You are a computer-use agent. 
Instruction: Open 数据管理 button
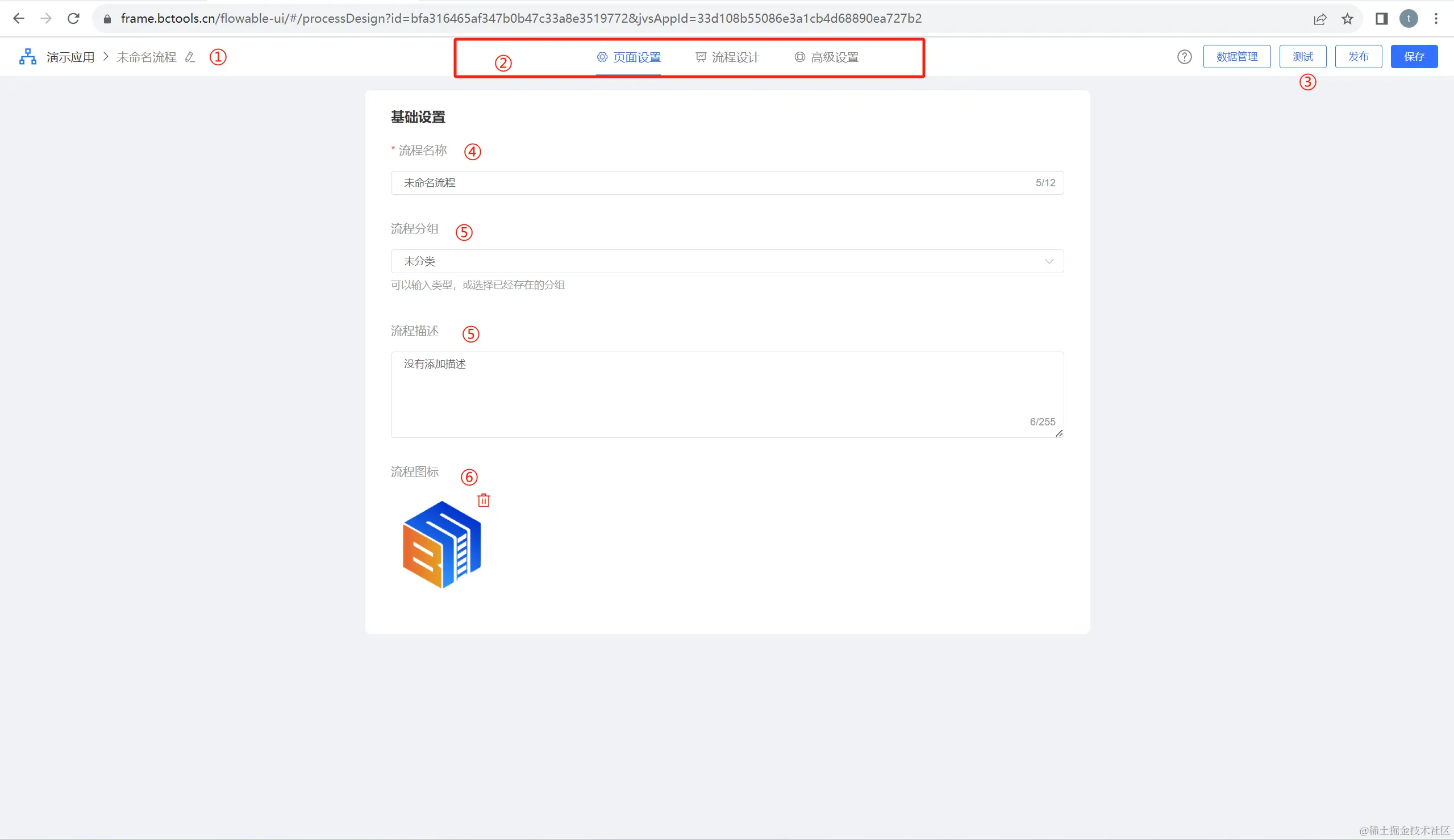tap(1236, 57)
